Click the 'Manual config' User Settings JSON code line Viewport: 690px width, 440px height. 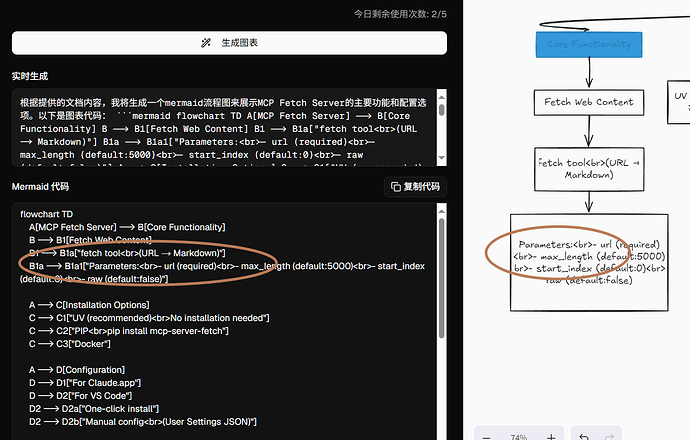point(143,422)
